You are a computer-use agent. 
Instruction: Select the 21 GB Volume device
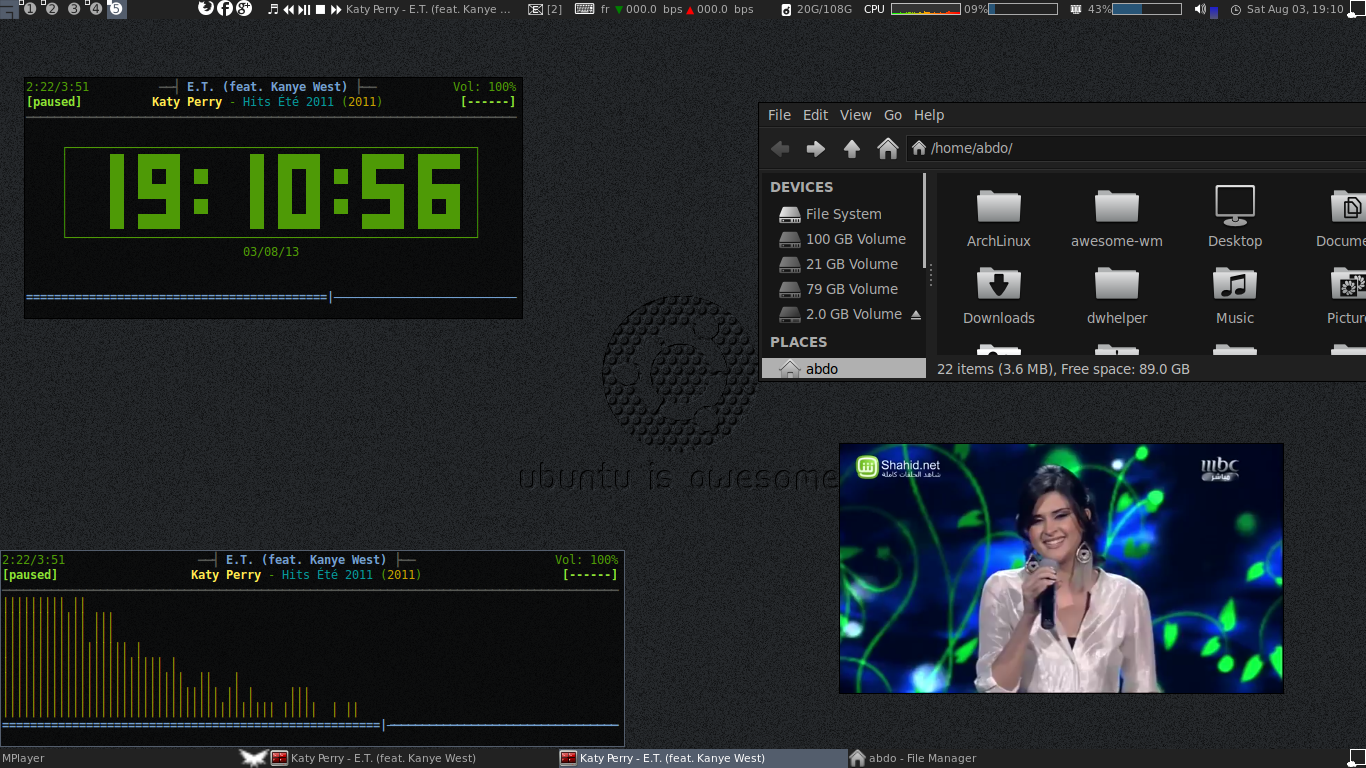point(842,264)
